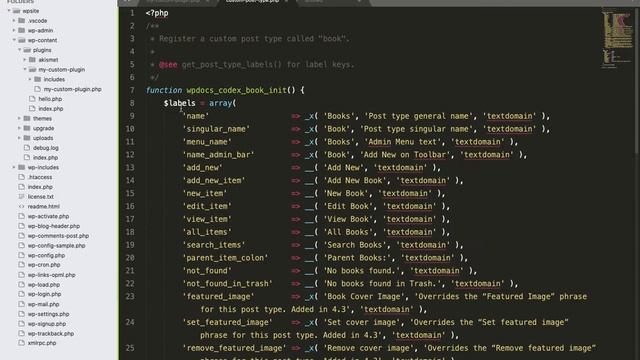Viewport: 640px width, 360px height.
Task: Click the file icon beside wp-config.php
Action: tap(22, 256)
